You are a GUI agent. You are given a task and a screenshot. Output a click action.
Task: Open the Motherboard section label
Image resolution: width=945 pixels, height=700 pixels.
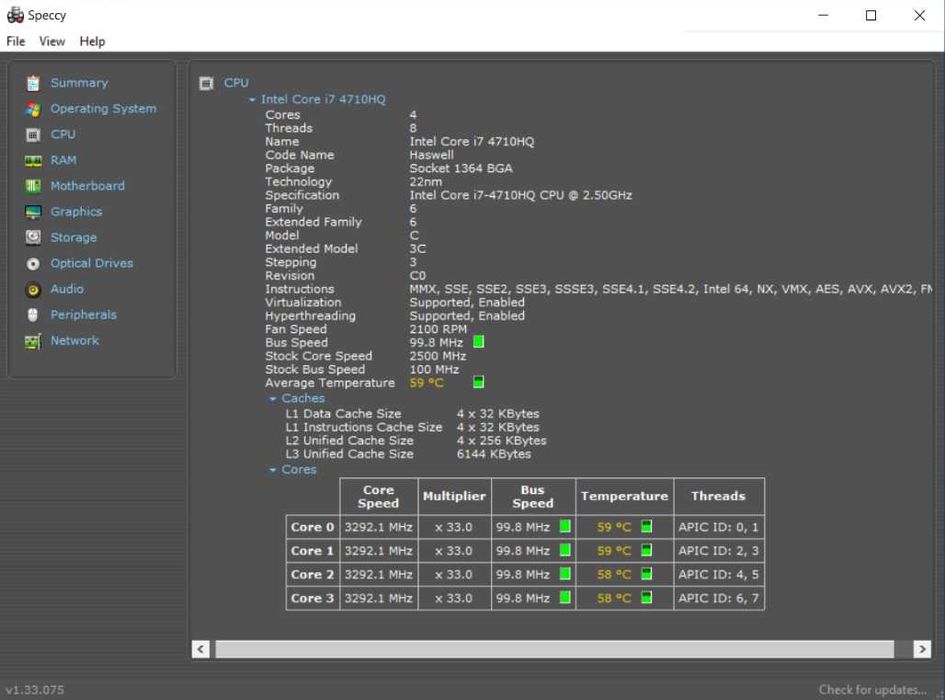pyautogui.click(x=87, y=186)
